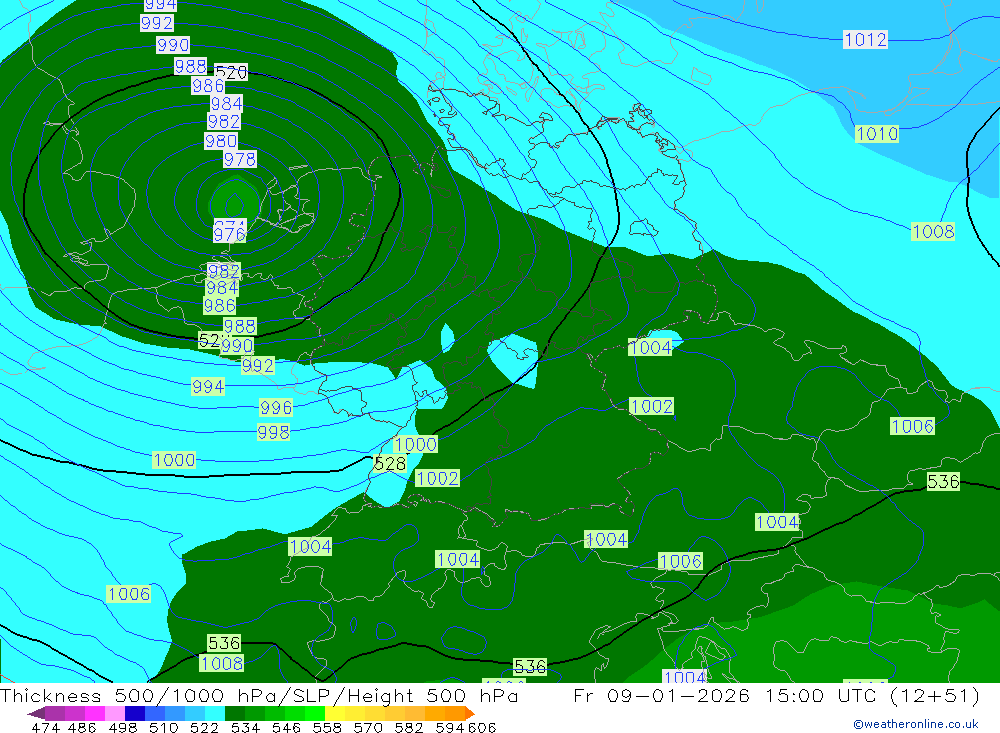Select the dark green swatch above 534

235,713
